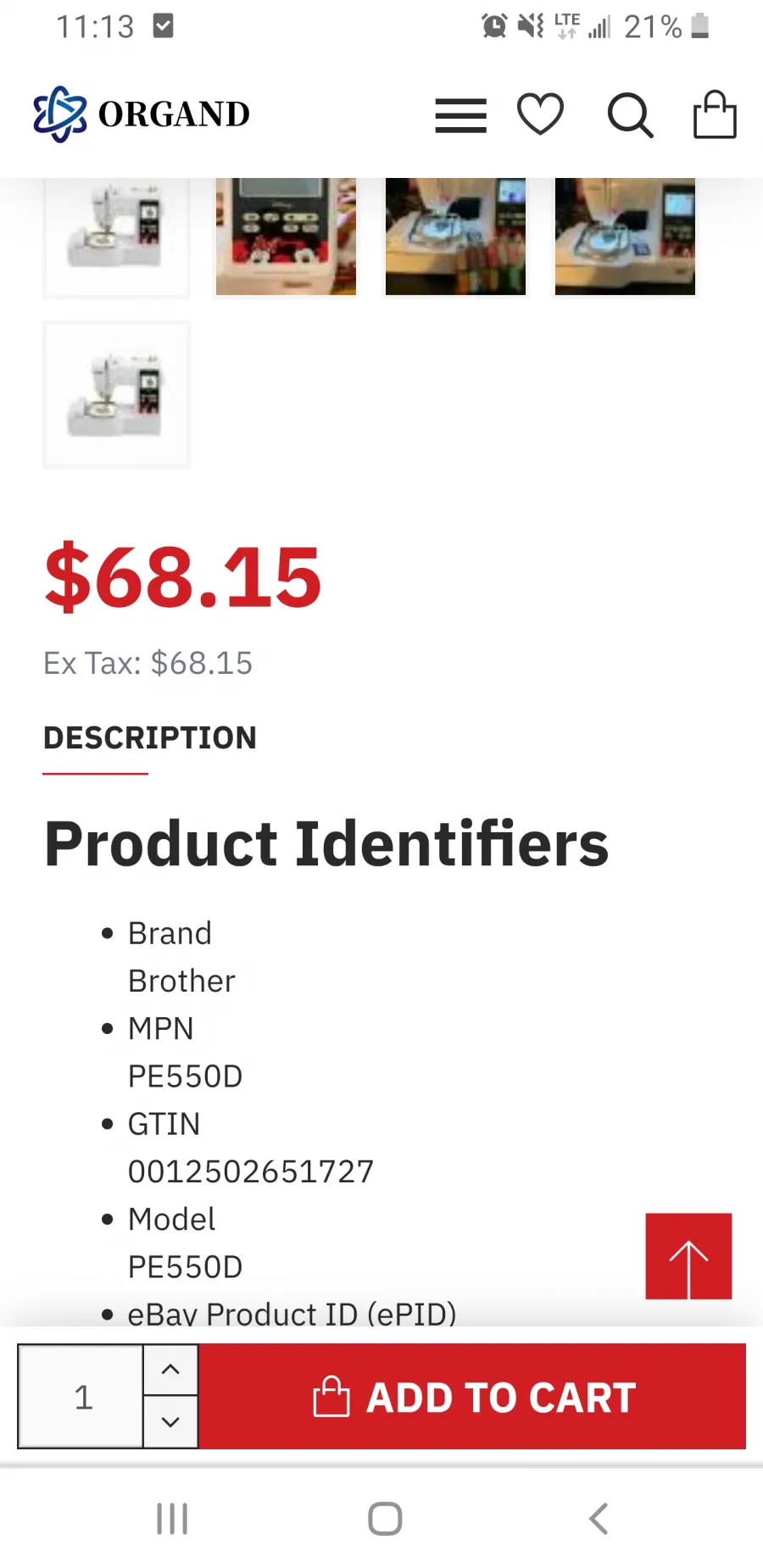View the first embroidery machine thumbnail
Viewport: 763px width, 1568px height.
(117, 236)
